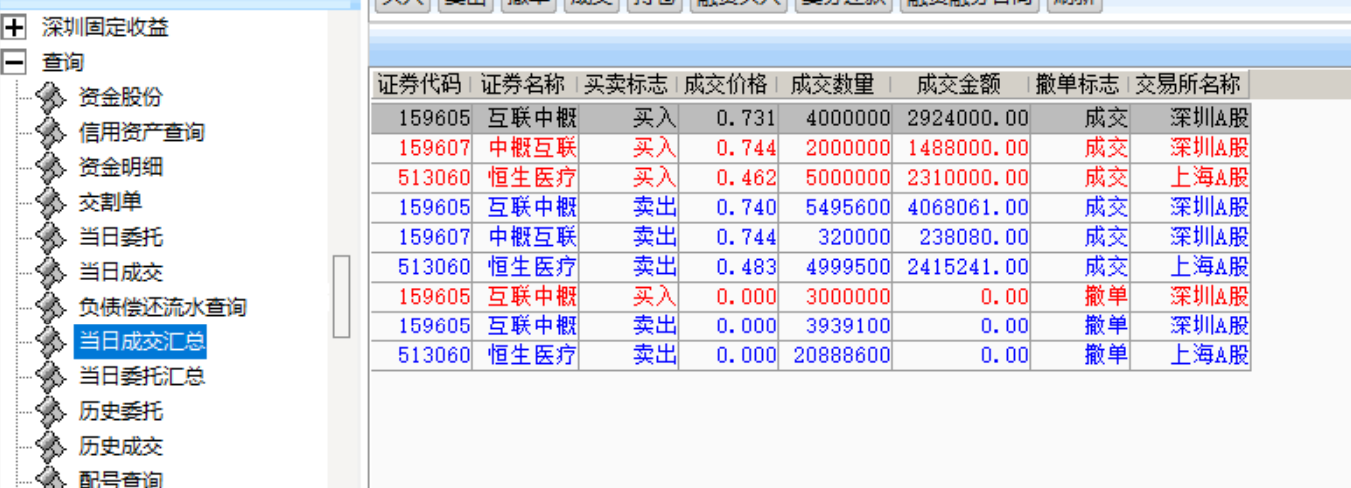The image size is (1351, 488).
Task: Click 上海A股 in the 2310000.00 row
Action: 1189,178
